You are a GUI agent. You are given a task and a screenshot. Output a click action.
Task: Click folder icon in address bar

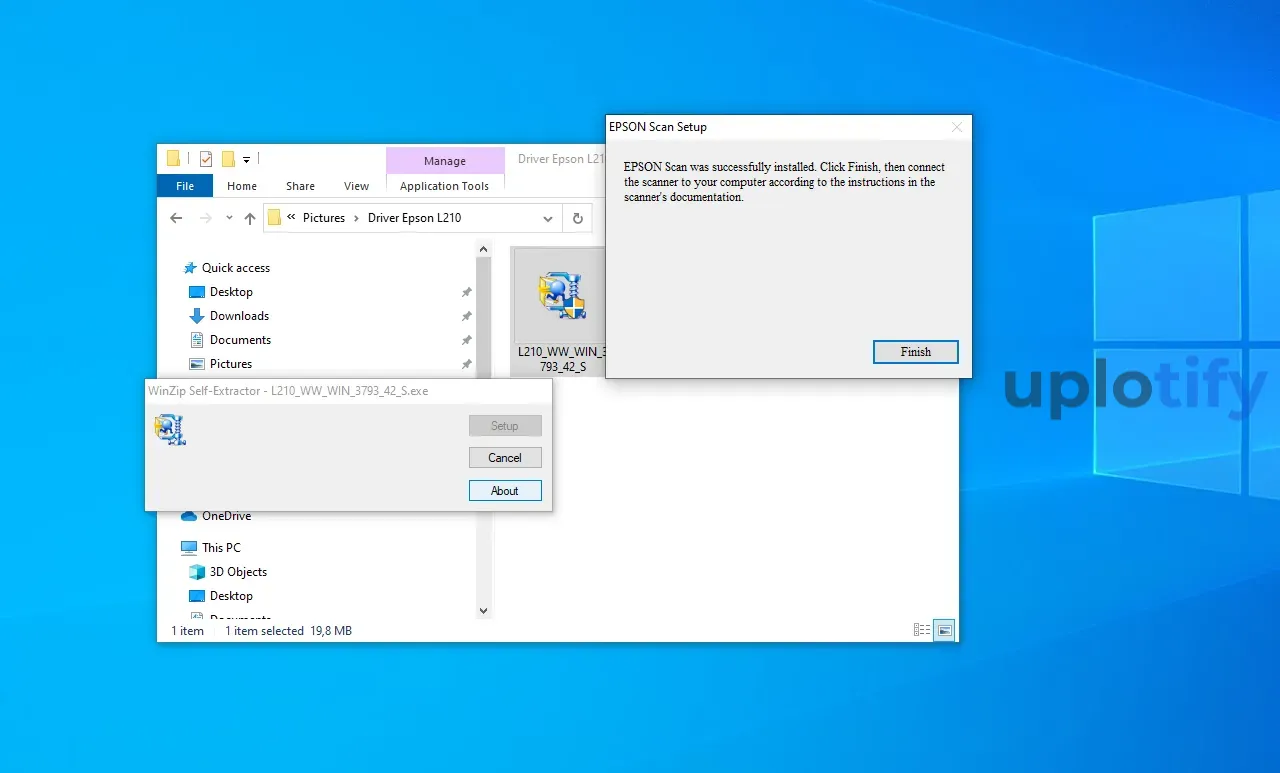pos(274,218)
